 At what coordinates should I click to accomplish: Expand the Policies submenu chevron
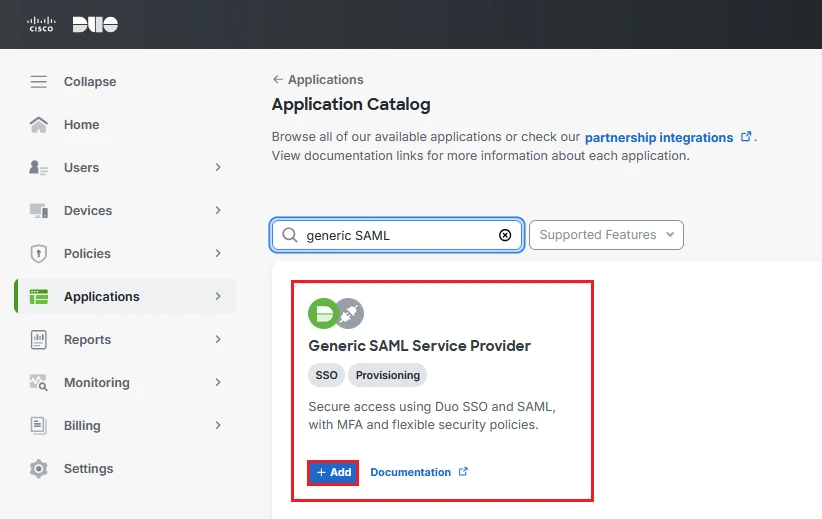[x=218, y=253]
